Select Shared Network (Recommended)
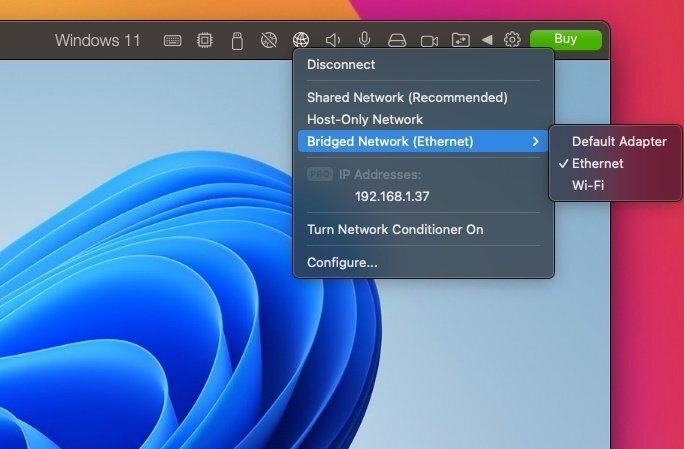The width and height of the screenshot is (684, 449). pos(422,97)
